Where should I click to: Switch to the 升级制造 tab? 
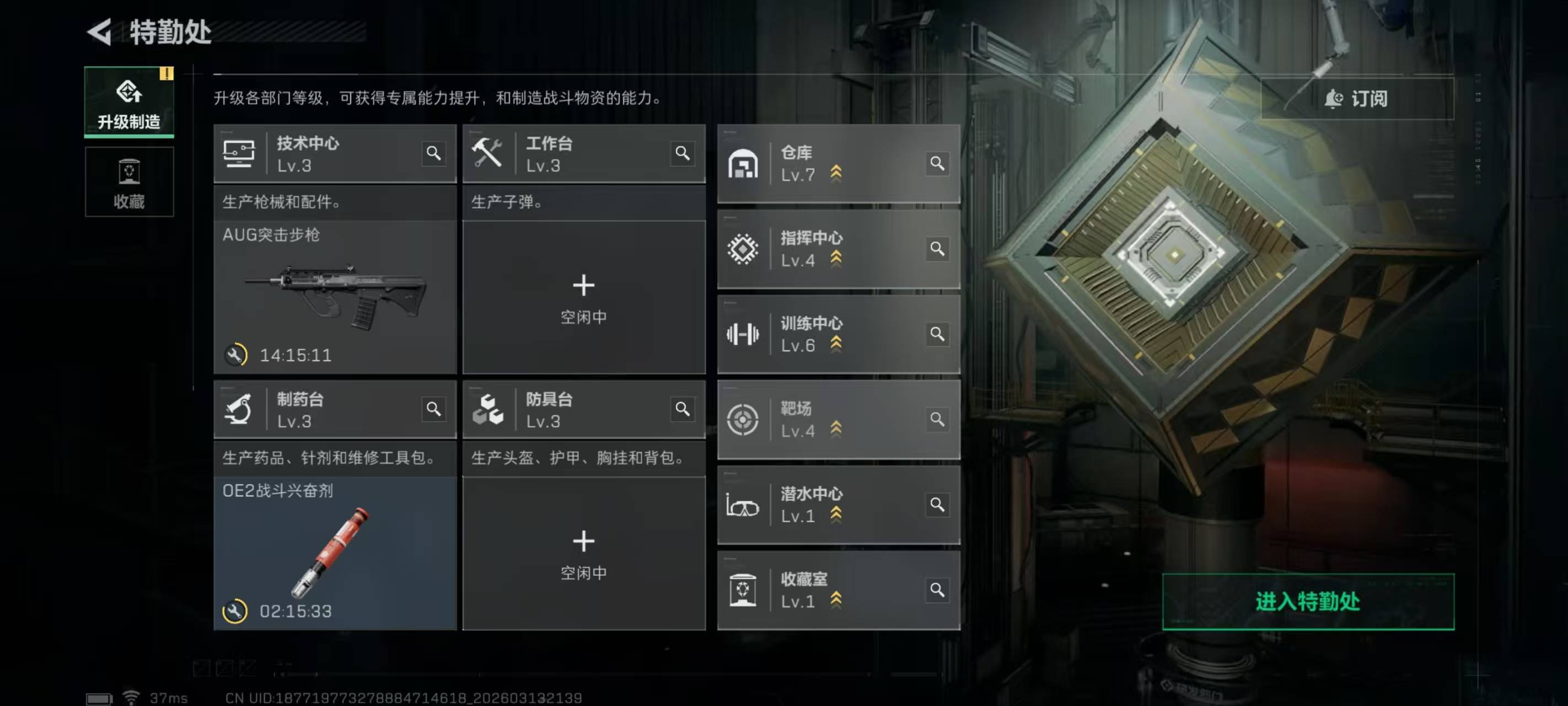tap(129, 101)
